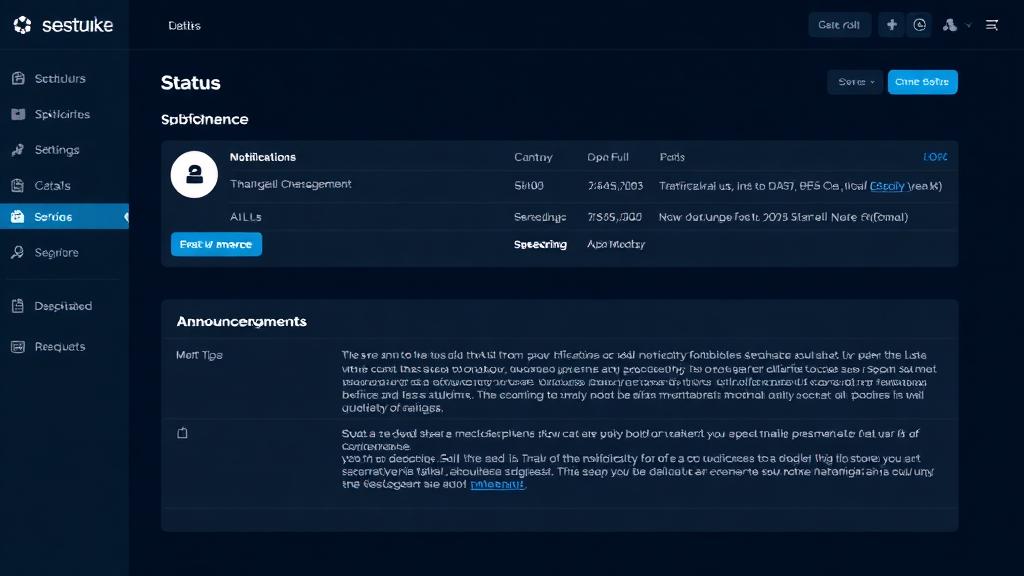
Task: Click the sestuike logo icon
Action: 23,24
